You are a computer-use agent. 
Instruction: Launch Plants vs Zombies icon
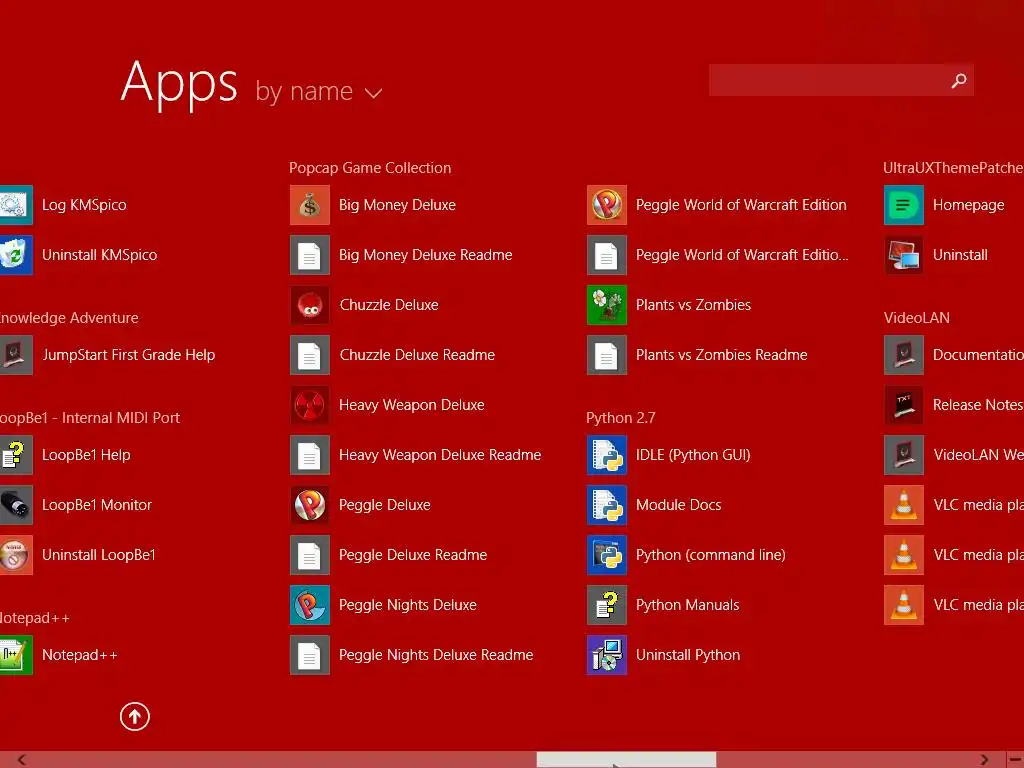pyautogui.click(x=607, y=305)
